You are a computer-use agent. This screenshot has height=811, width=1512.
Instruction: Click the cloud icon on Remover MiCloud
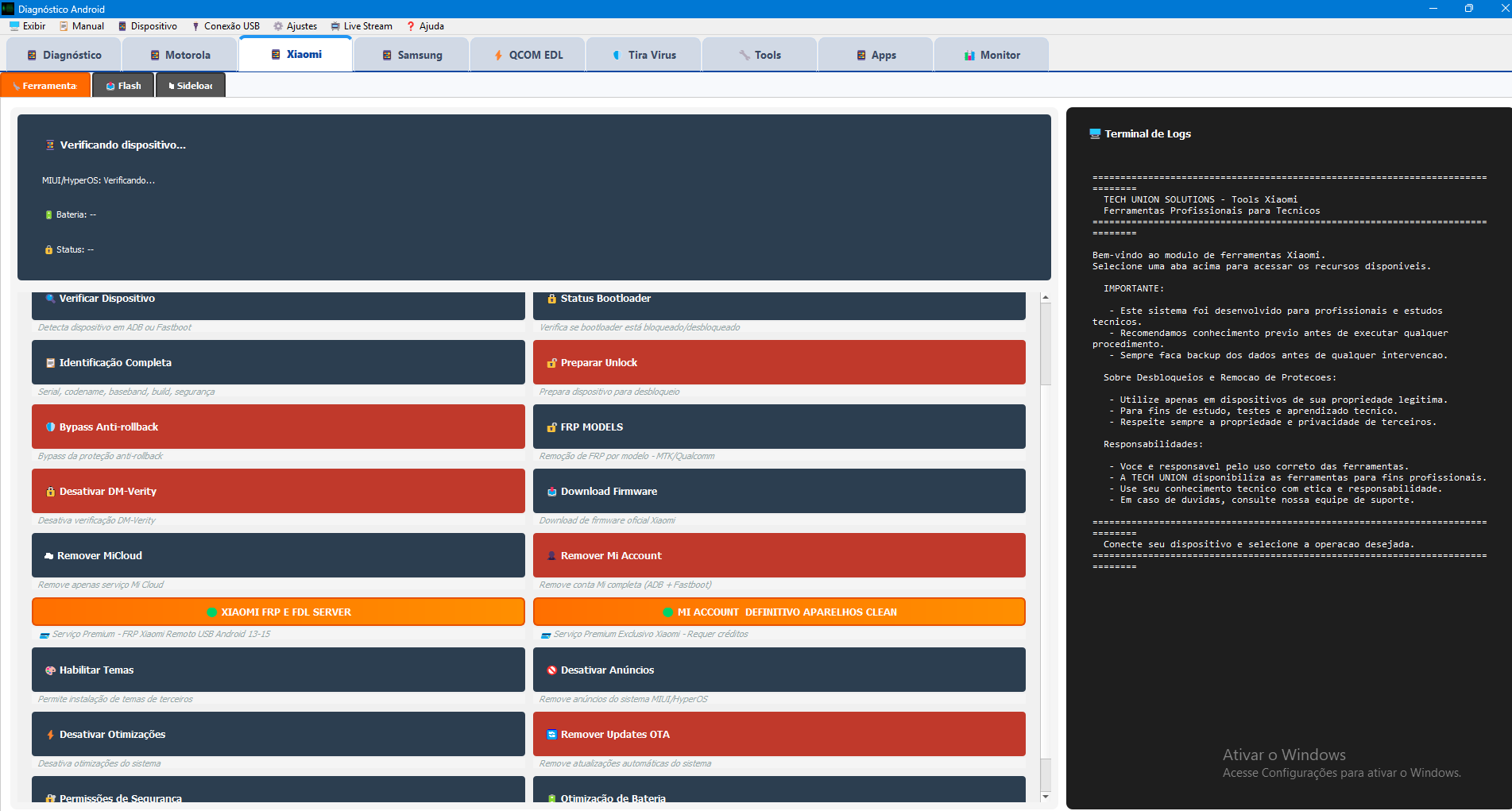click(x=49, y=556)
